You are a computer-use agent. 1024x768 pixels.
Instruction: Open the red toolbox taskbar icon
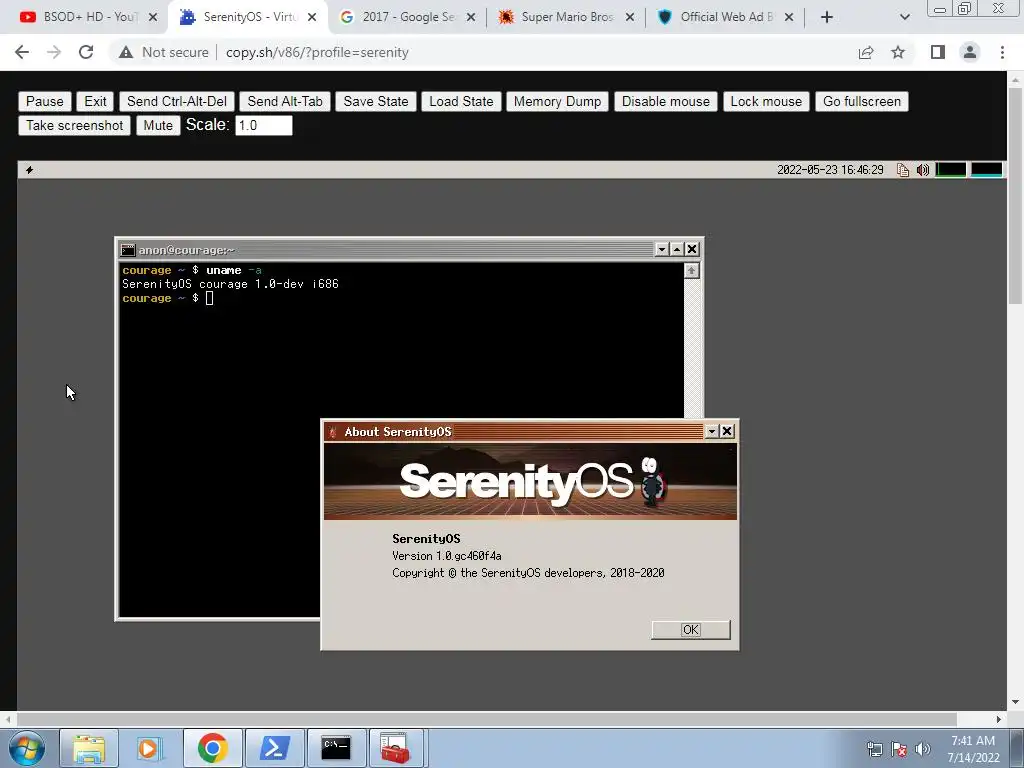396,748
